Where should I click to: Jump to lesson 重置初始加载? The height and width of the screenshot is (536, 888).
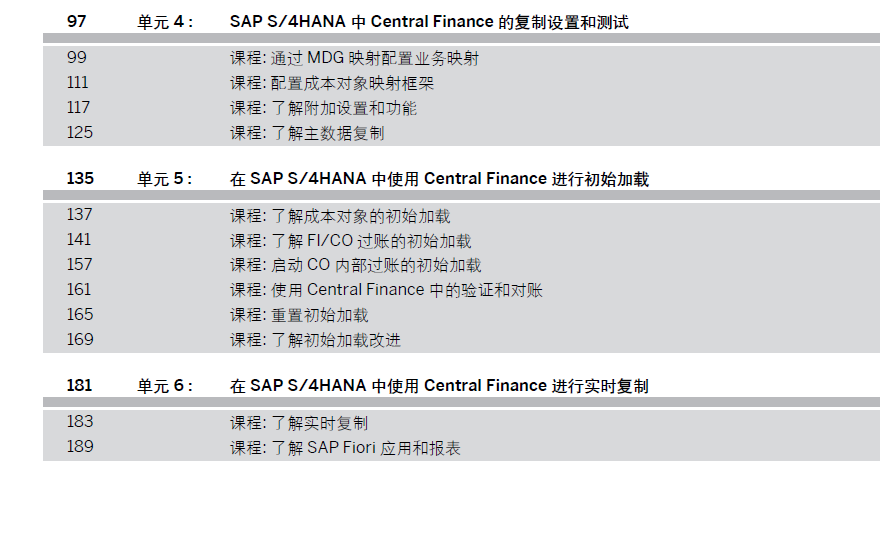pos(298,315)
